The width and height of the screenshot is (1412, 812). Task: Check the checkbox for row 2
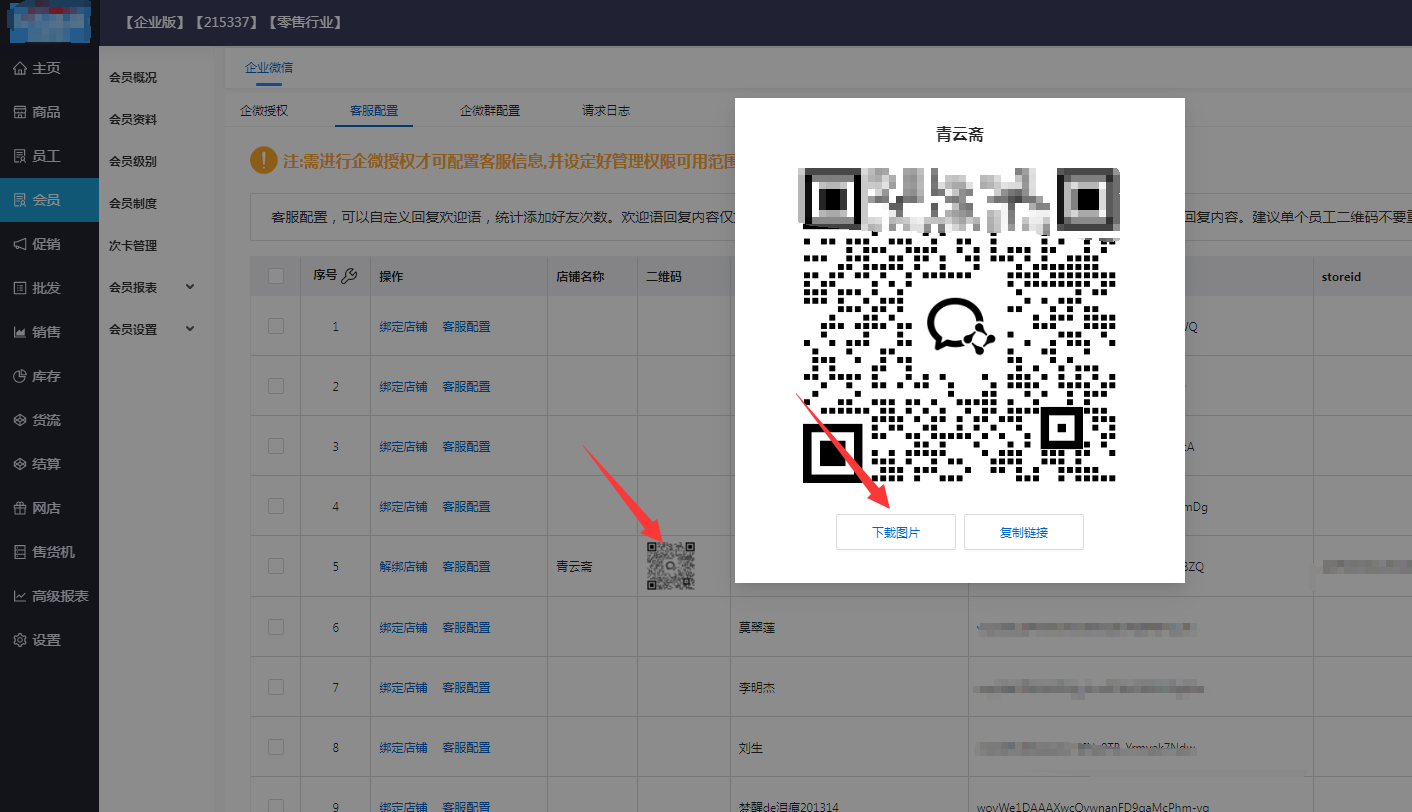(276, 386)
